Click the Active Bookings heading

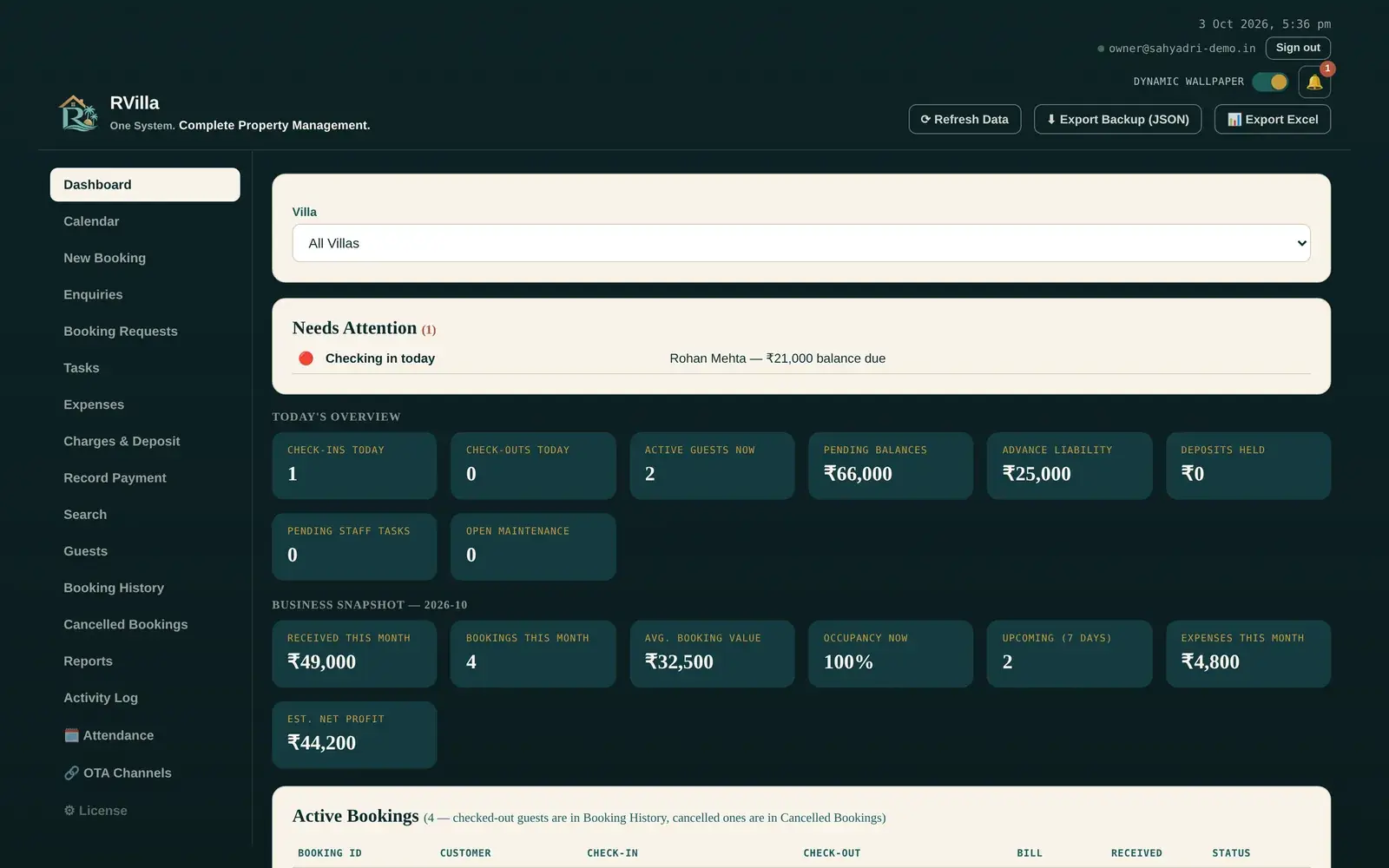[x=355, y=816]
